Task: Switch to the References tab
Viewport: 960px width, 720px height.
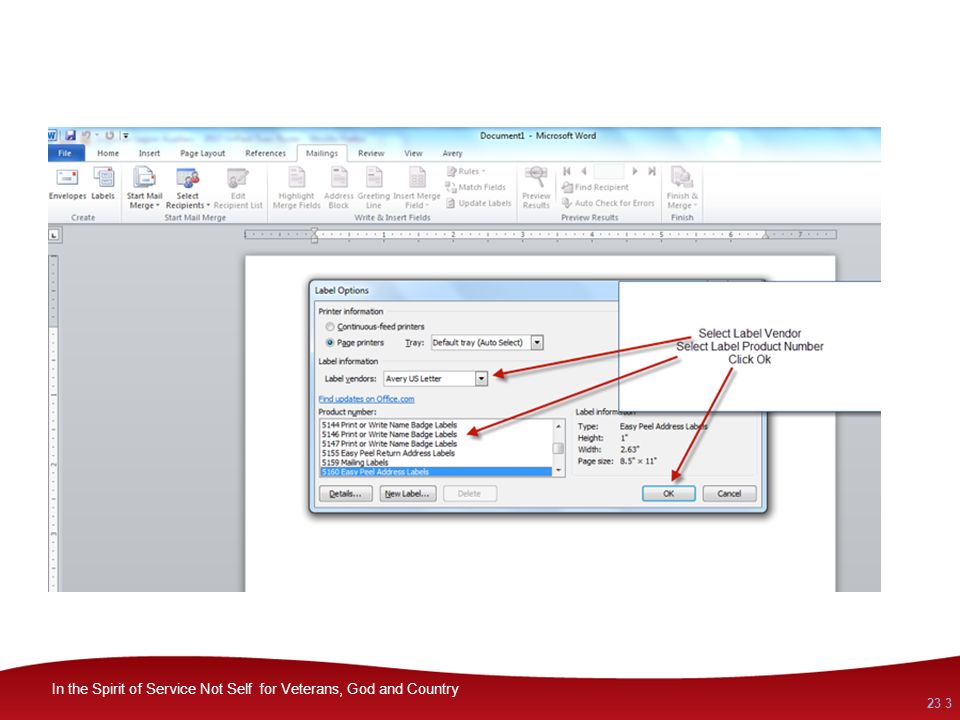Action: click(x=265, y=153)
